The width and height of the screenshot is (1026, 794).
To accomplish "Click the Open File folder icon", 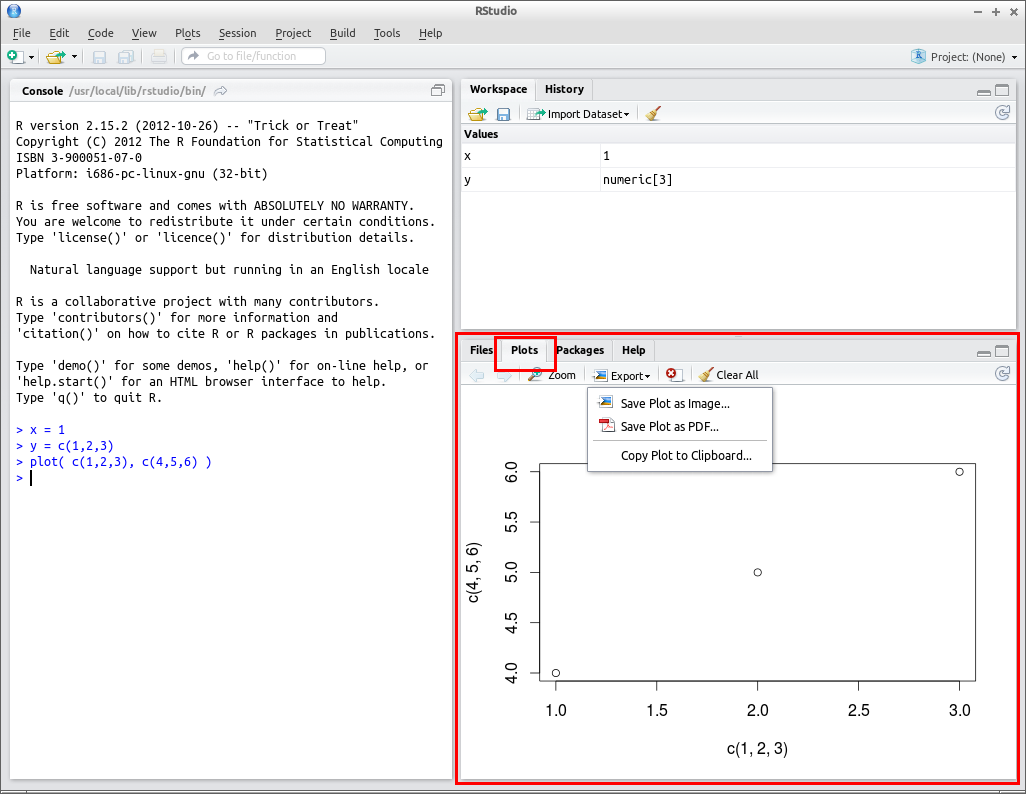I will (x=56, y=57).
